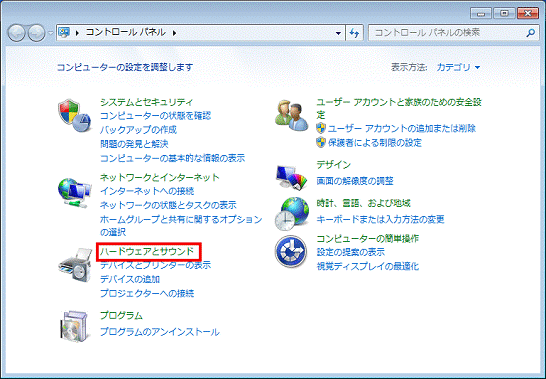Open 時計、言語、および地域 category heading
This screenshot has height=379, width=546.
pyautogui.click(x=364, y=203)
